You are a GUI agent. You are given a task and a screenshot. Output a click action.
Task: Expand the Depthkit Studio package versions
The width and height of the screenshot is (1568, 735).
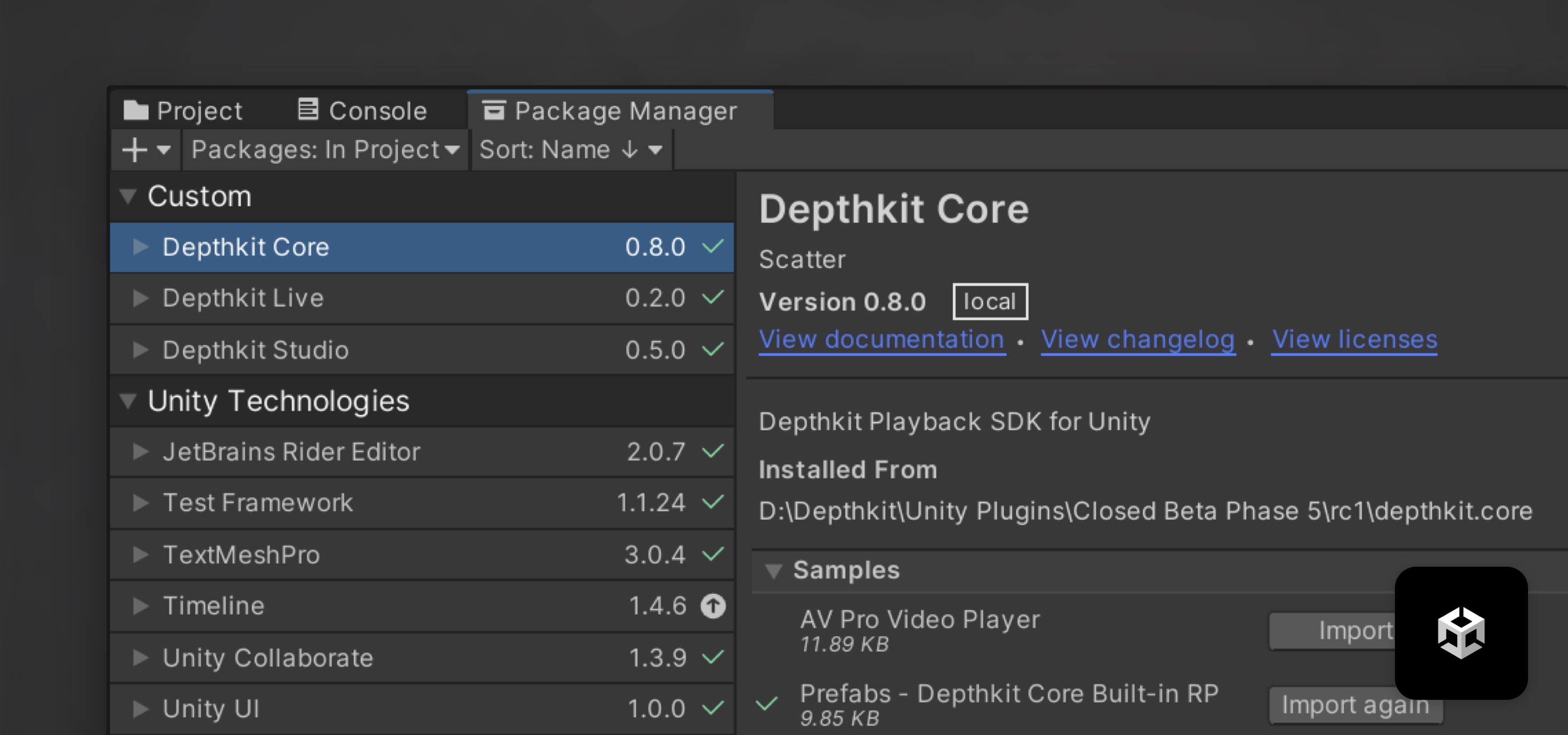point(141,350)
